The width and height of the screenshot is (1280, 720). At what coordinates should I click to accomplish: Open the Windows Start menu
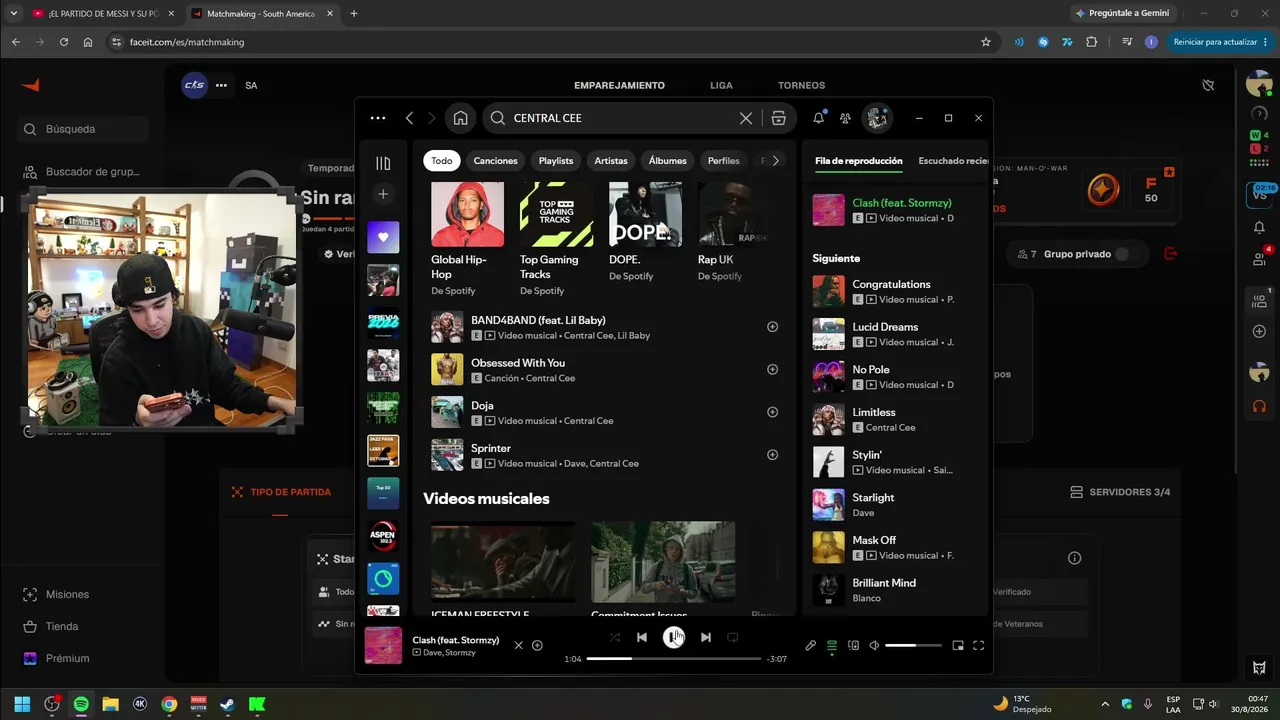click(22, 704)
